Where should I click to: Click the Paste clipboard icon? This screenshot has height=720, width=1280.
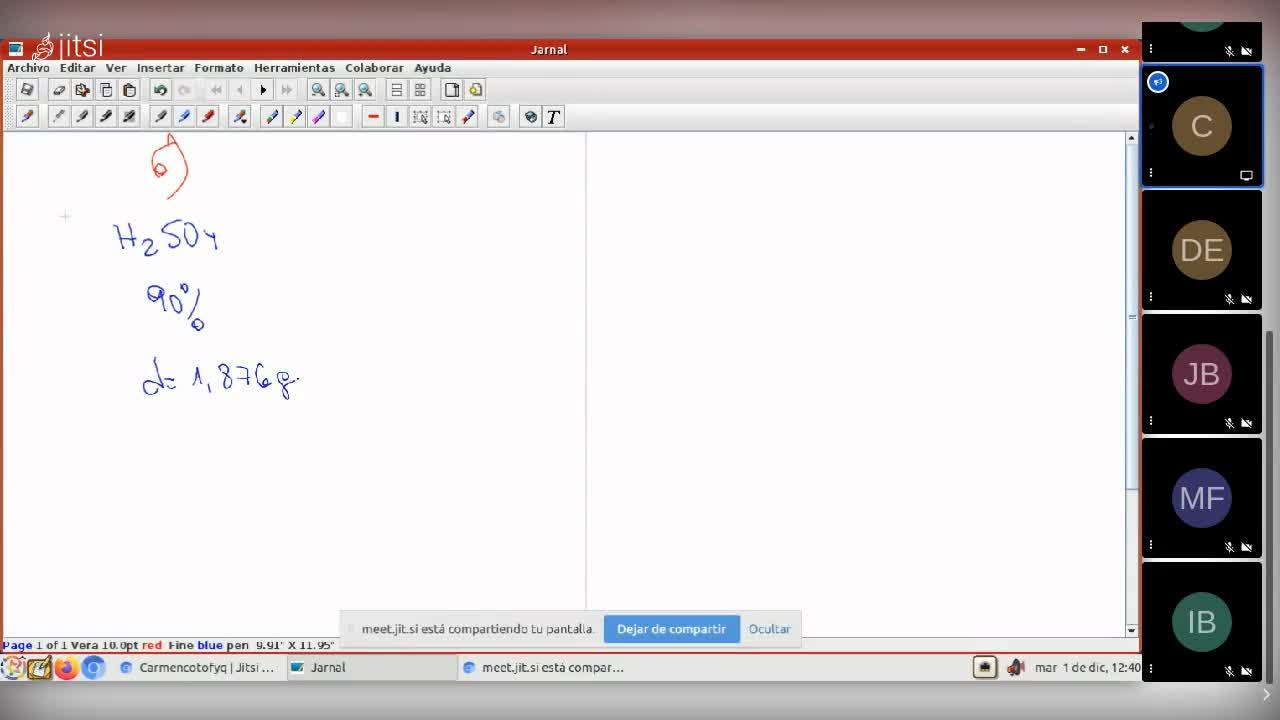point(129,90)
